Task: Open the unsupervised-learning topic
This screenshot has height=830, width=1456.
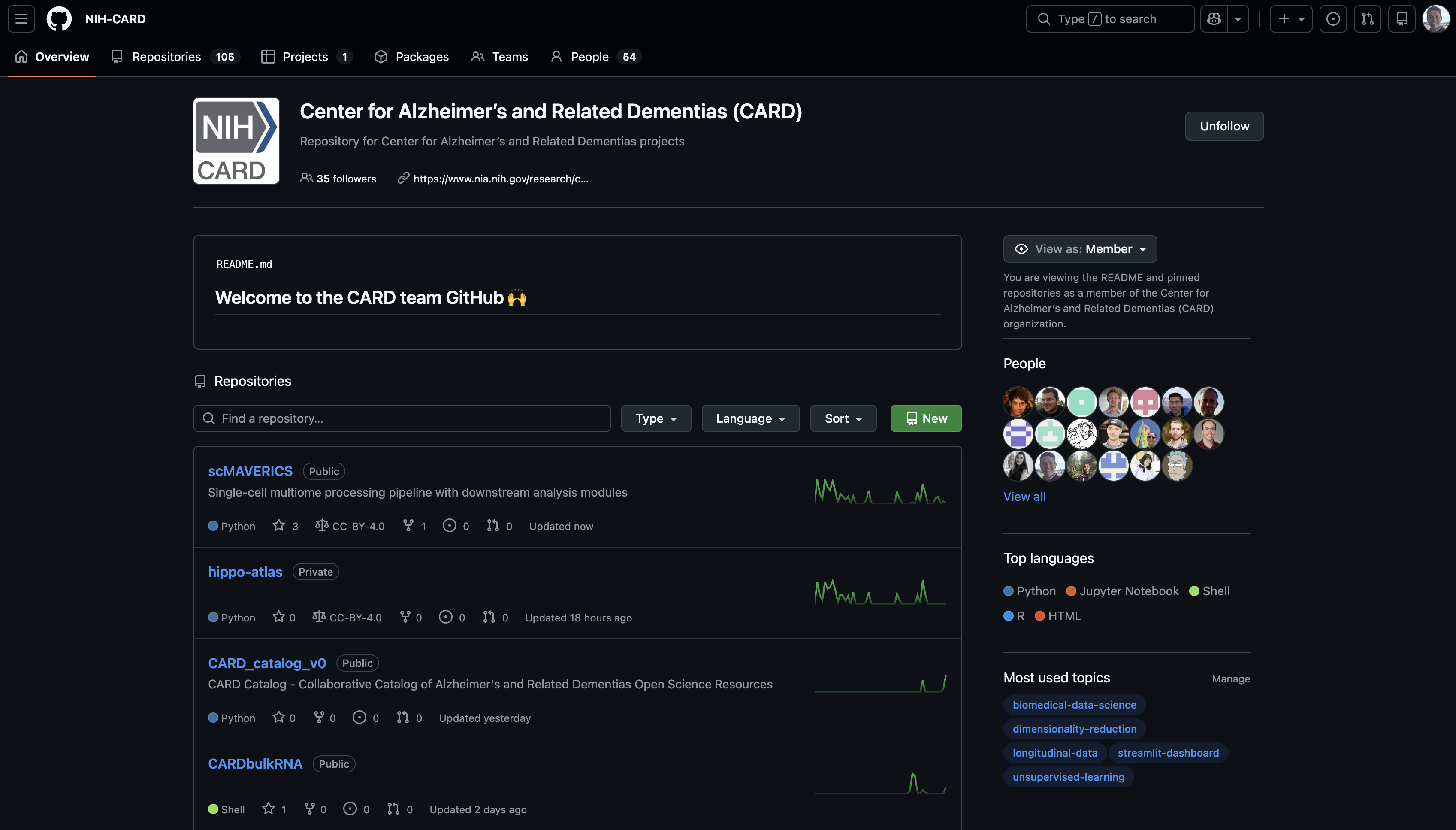Action: click(1068, 776)
